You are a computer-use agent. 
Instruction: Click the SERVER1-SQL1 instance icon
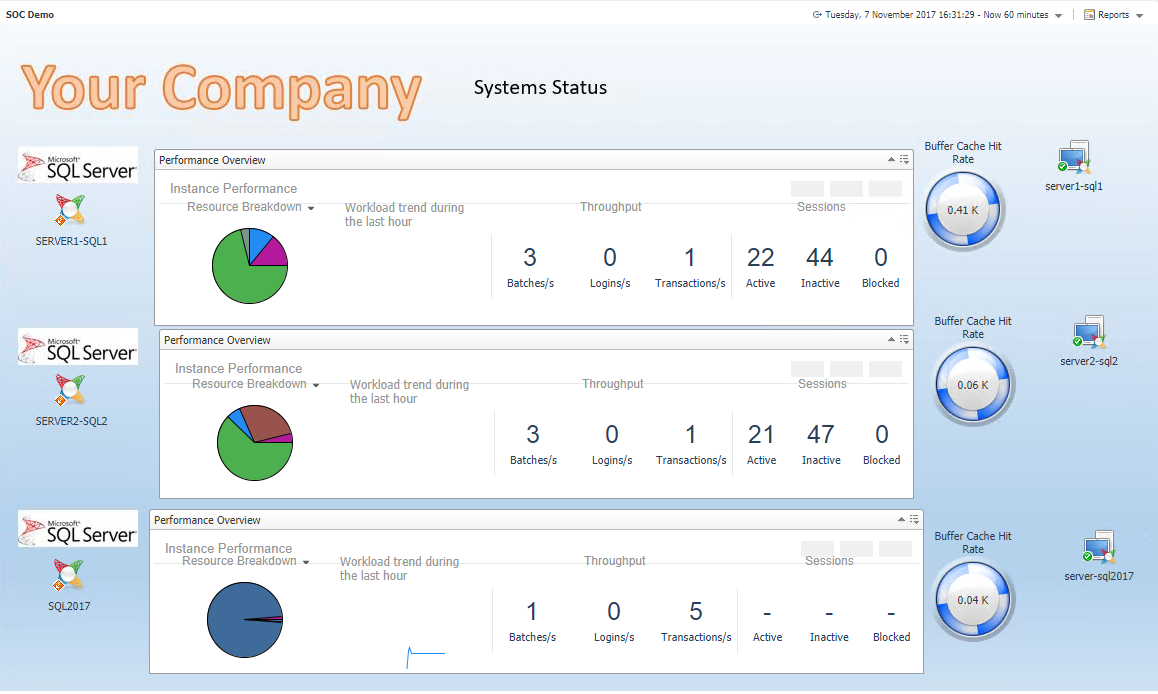[70, 210]
